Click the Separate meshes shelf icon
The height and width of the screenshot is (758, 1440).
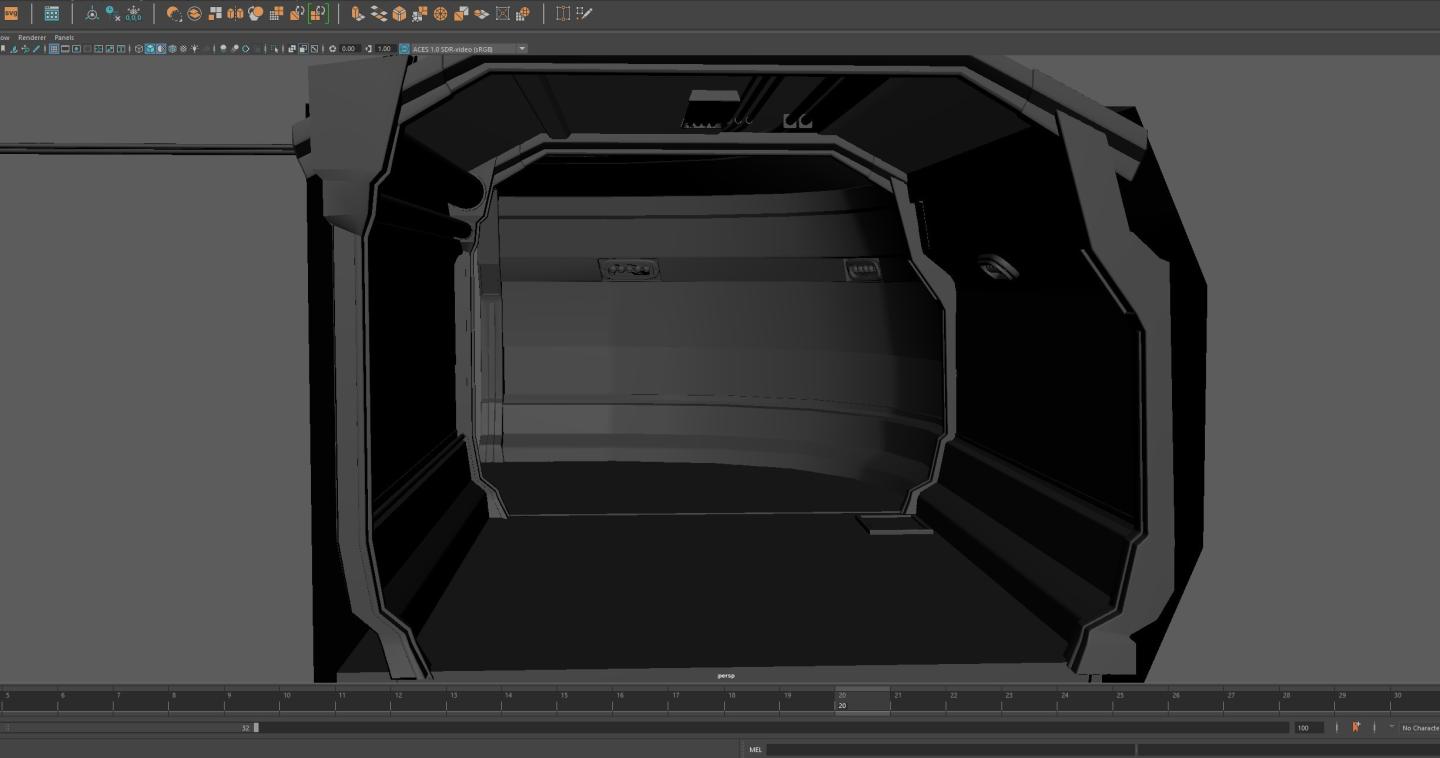(194, 14)
